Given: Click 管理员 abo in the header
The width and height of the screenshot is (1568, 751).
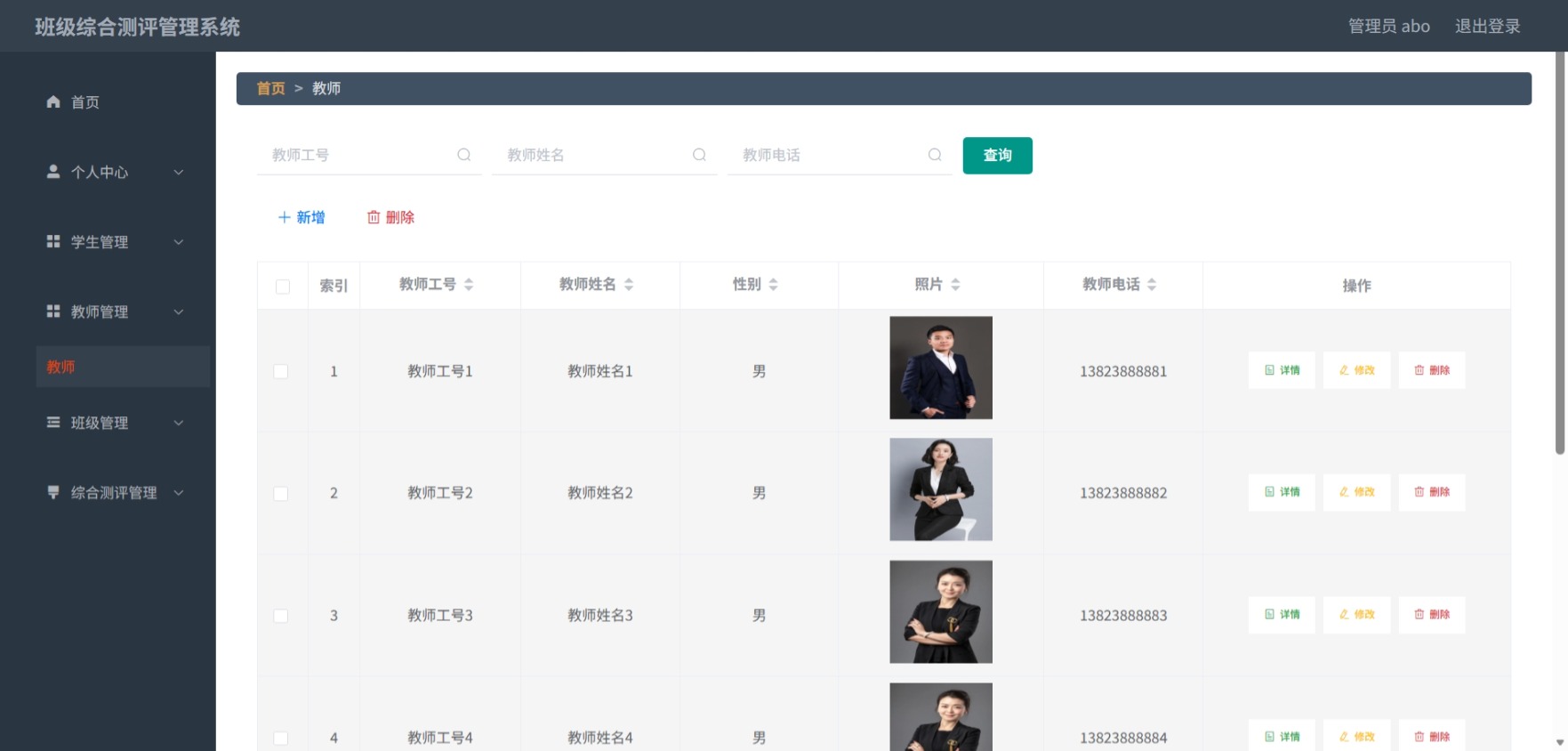Looking at the screenshot, I should (x=1389, y=26).
